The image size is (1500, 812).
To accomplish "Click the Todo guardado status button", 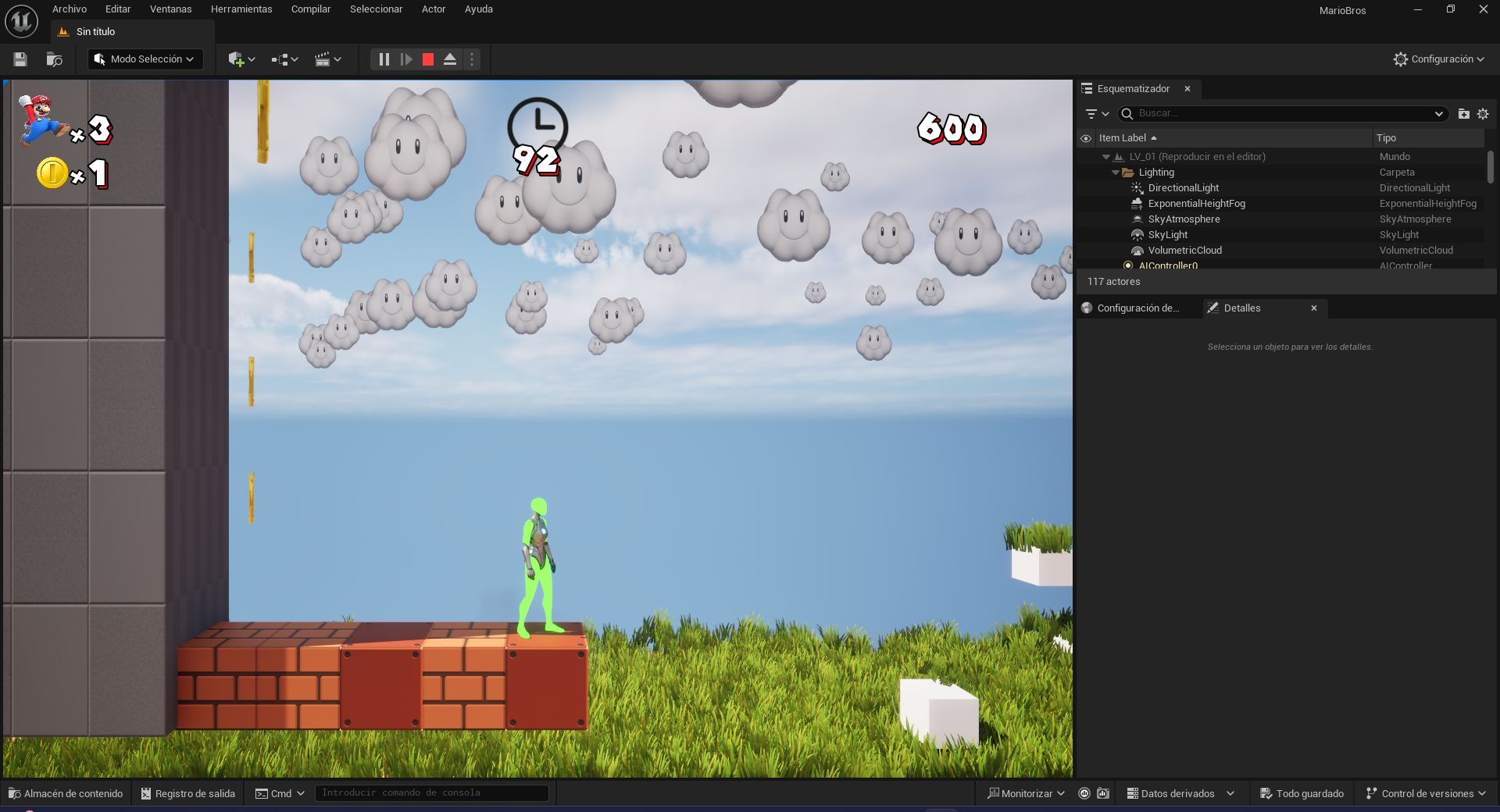I will coord(1302,793).
